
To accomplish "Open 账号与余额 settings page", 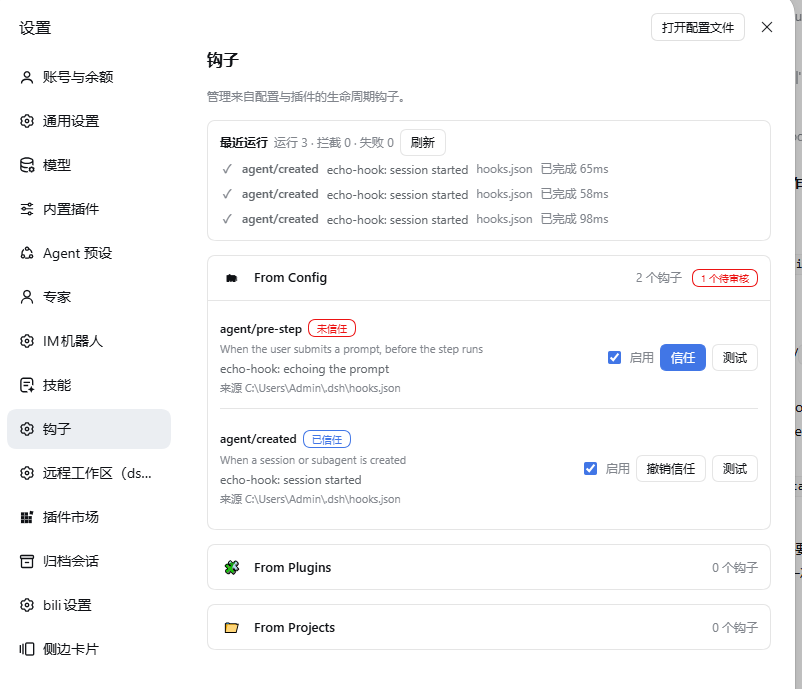I will (89, 77).
